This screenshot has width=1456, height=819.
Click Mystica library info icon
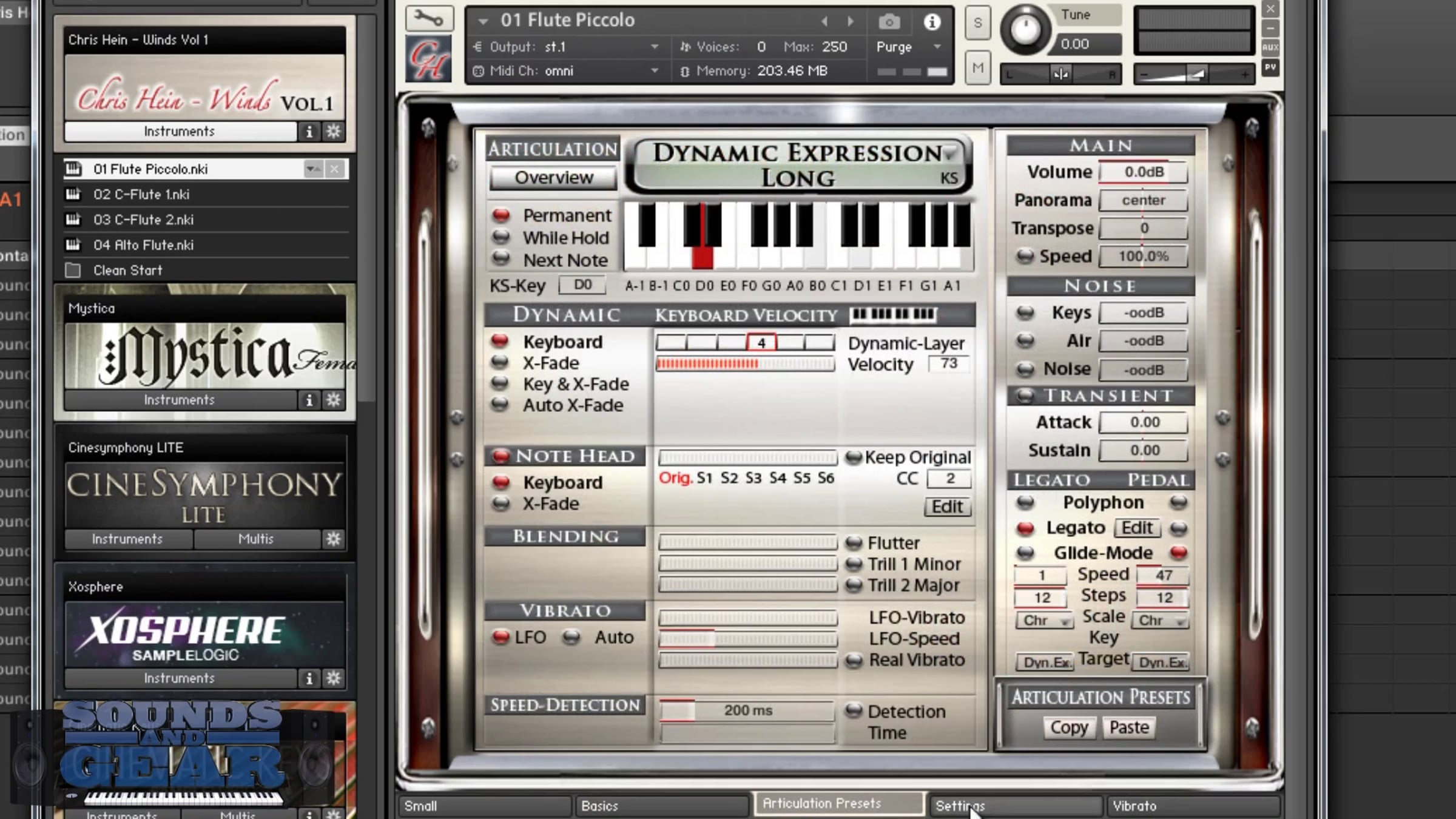coord(309,400)
